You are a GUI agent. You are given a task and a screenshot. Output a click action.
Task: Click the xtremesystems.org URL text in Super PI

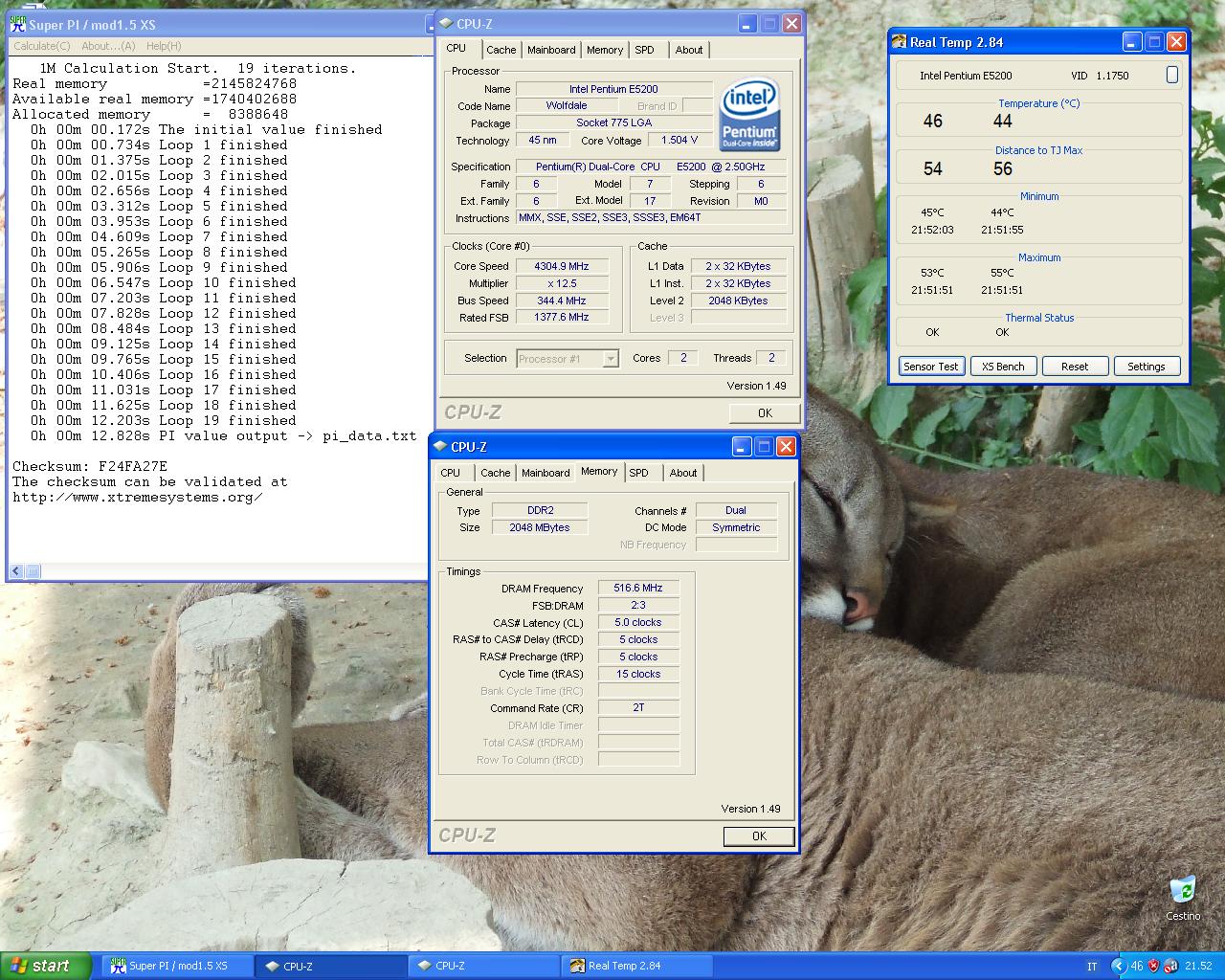[x=138, y=497]
